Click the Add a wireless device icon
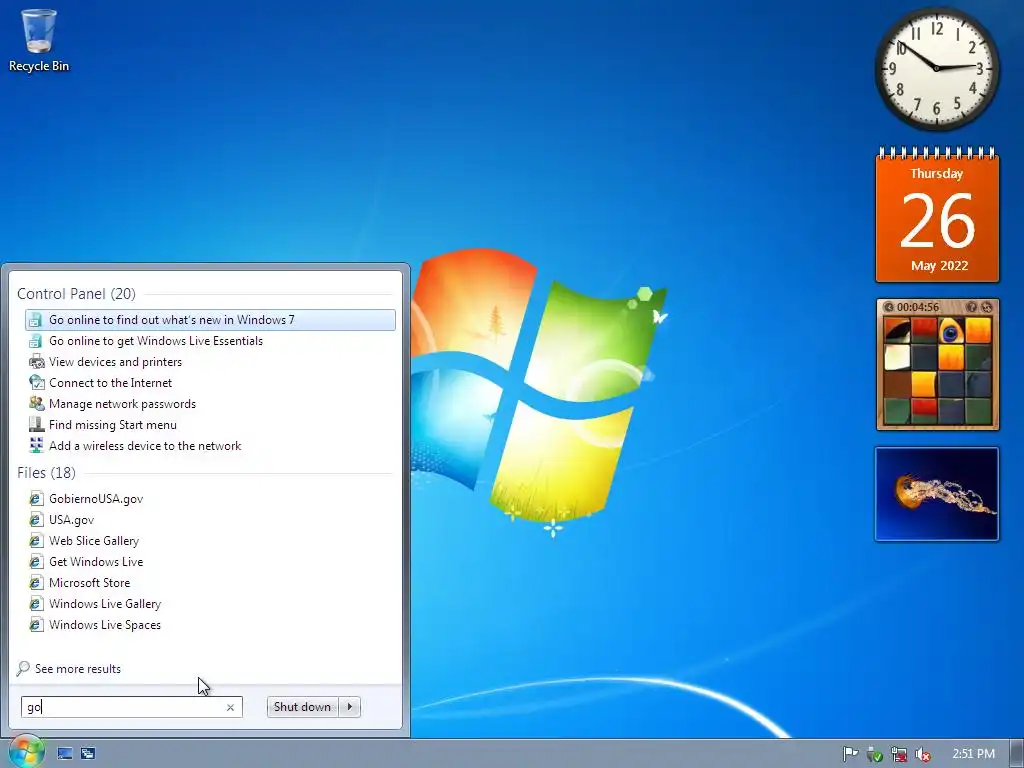 (x=37, y=445)
